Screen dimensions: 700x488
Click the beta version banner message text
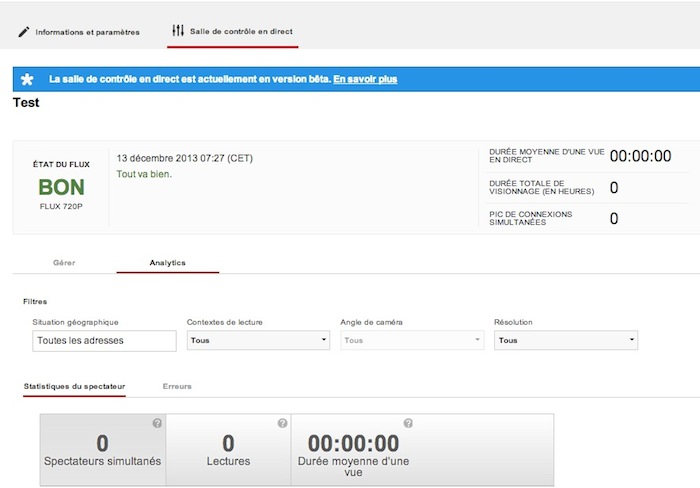coord(190,79)
